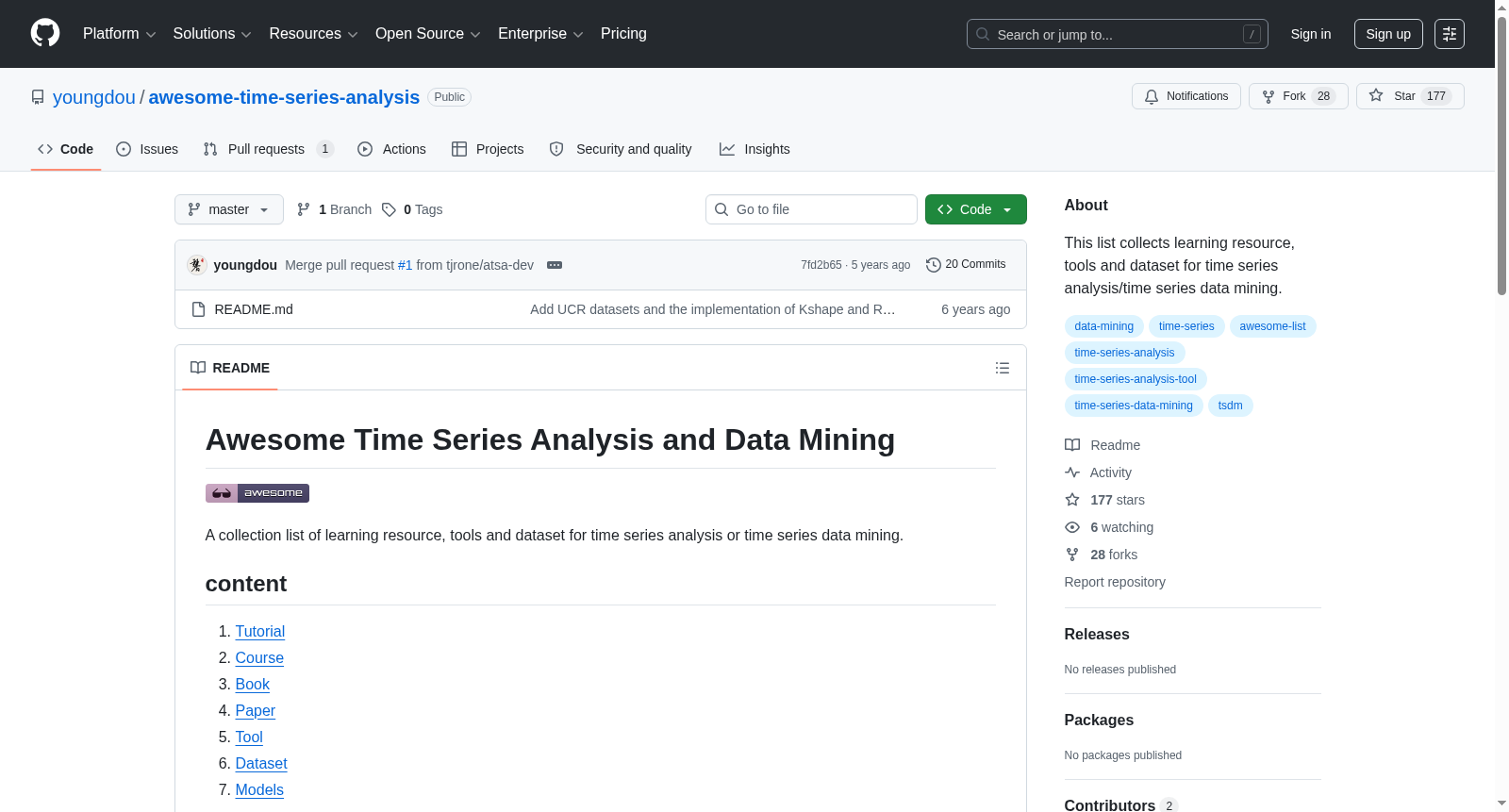Focus the Go to file search field
1509x812 pixels.
pos(811,209)
